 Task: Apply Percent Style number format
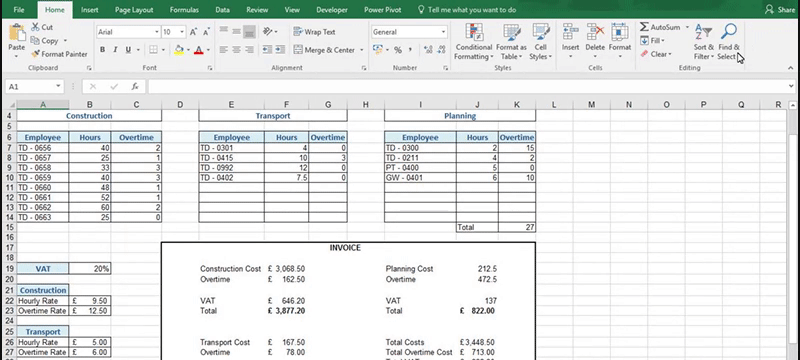point(397,50)
